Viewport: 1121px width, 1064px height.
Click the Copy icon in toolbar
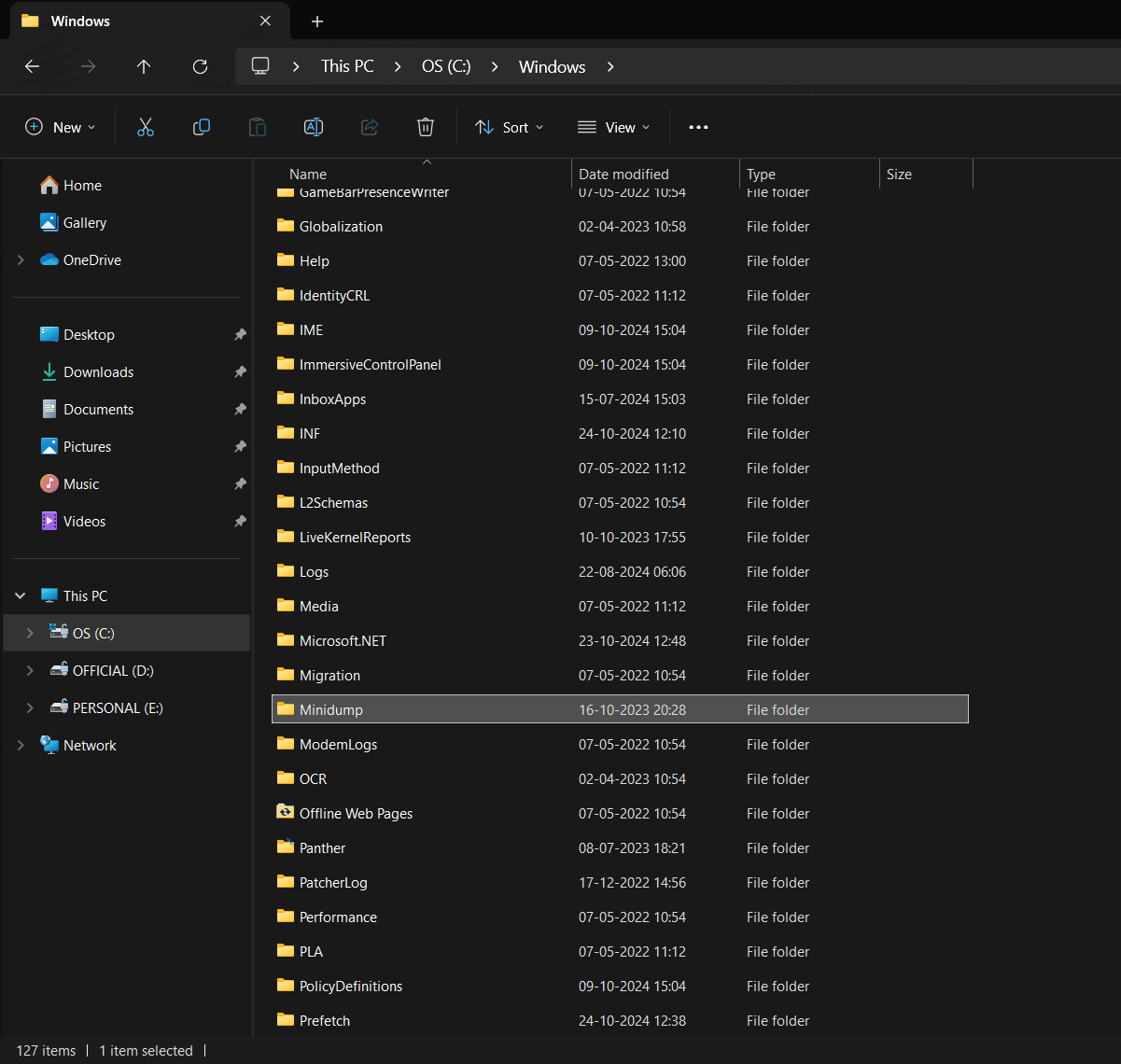coord(202,128)
